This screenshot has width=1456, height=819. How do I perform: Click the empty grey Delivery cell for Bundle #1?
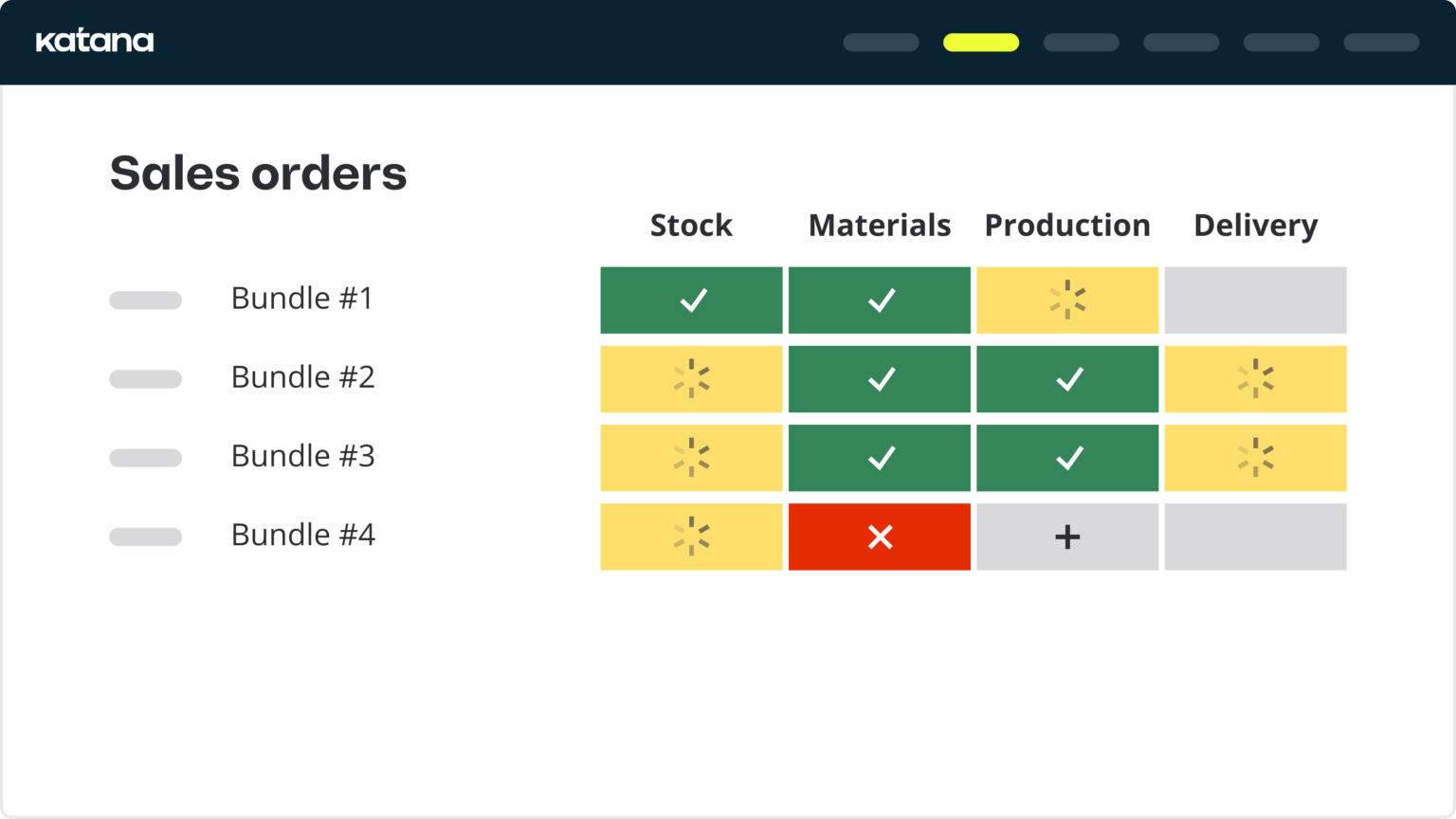click(x=1255, y=300)
